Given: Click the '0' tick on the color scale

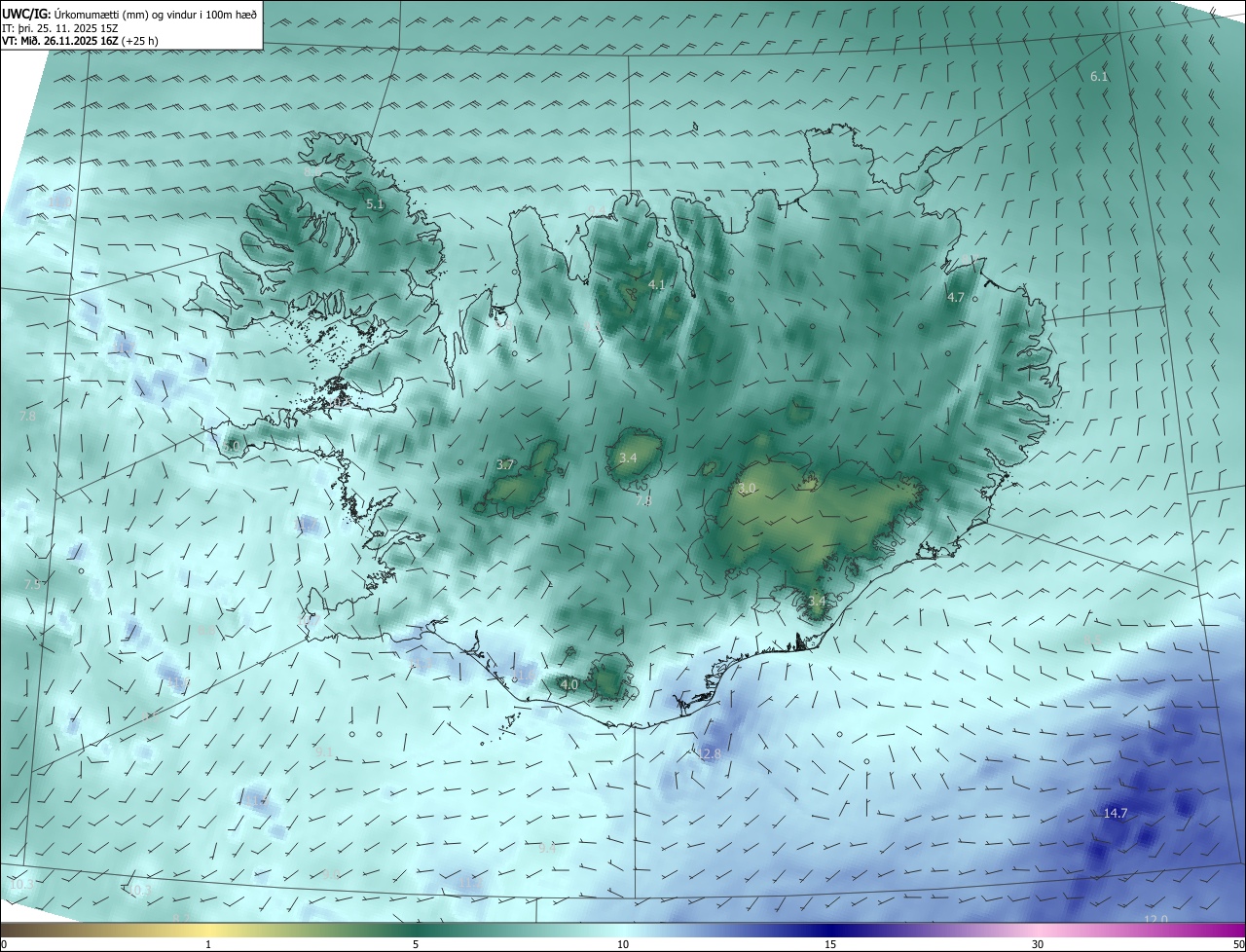Looking at the screenshot, I should [4, 944].
